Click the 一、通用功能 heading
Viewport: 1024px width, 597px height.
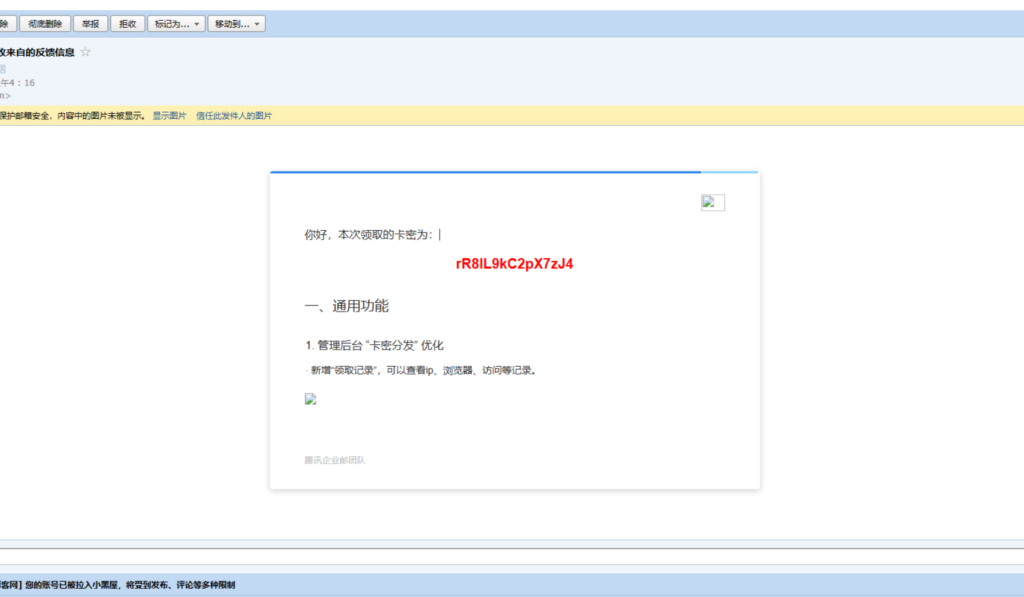(x=346, y=306)
